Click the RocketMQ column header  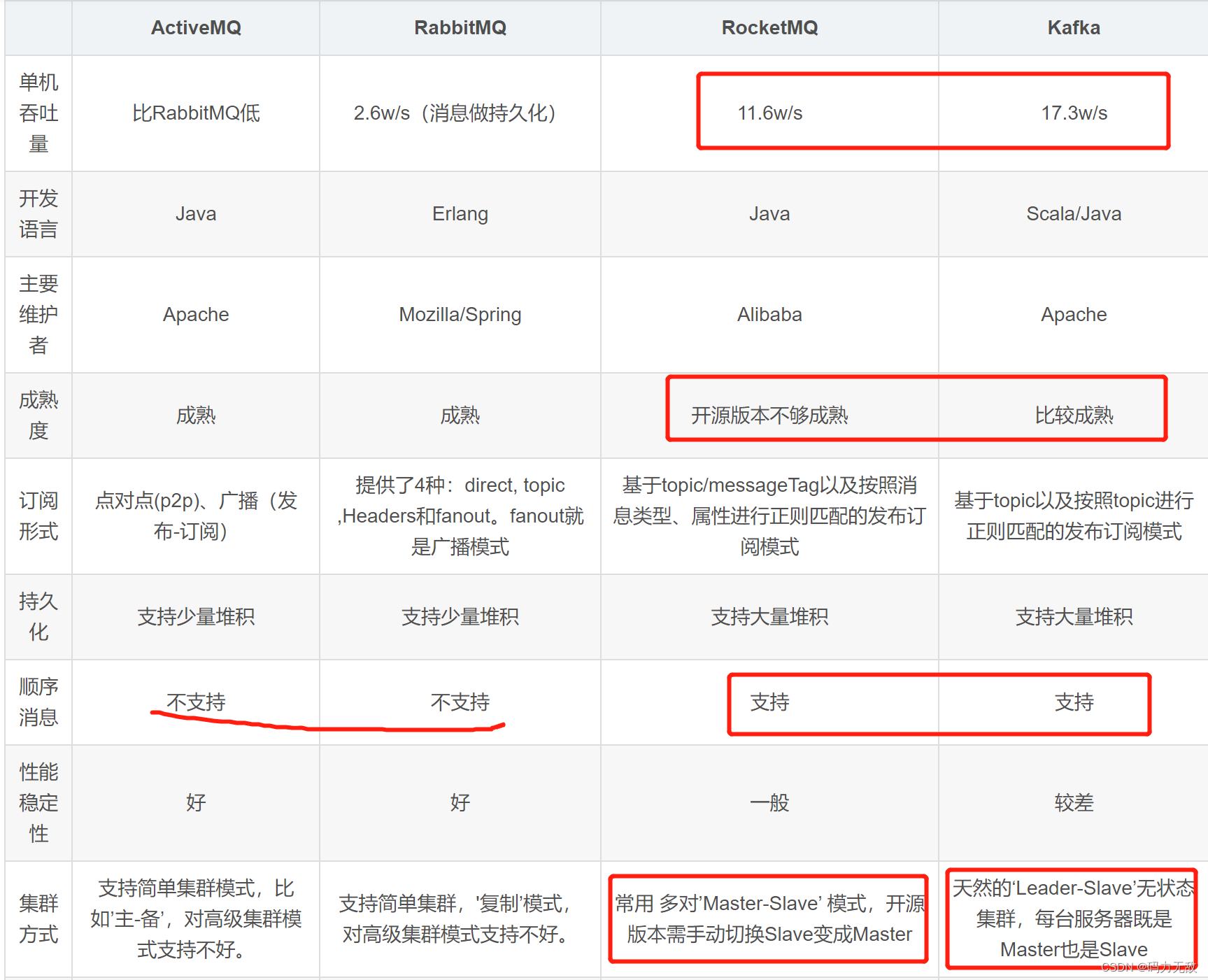point(769,28)
